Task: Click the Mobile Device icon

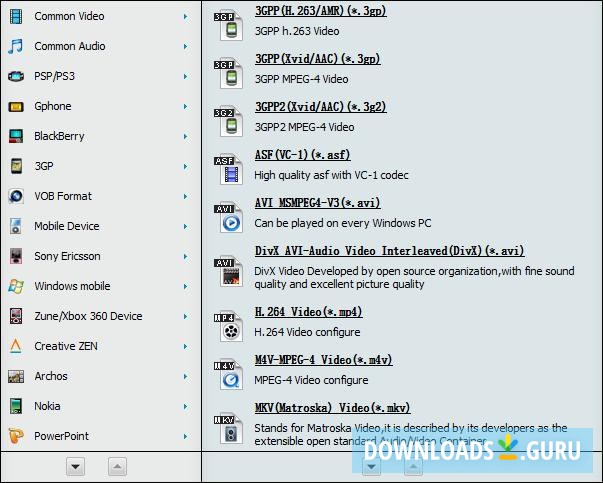Action: pos(16,226)
